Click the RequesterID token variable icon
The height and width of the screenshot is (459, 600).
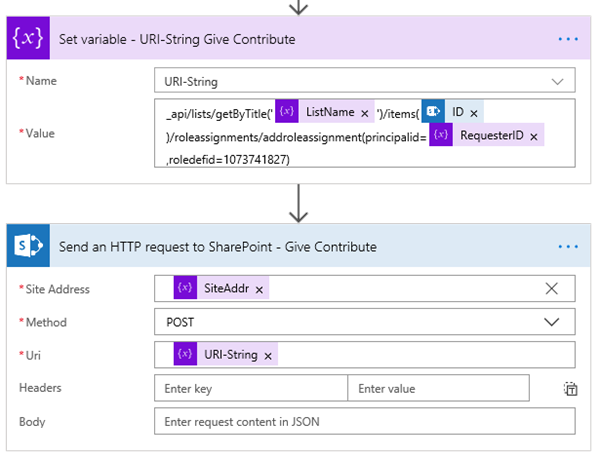point(441,135)
